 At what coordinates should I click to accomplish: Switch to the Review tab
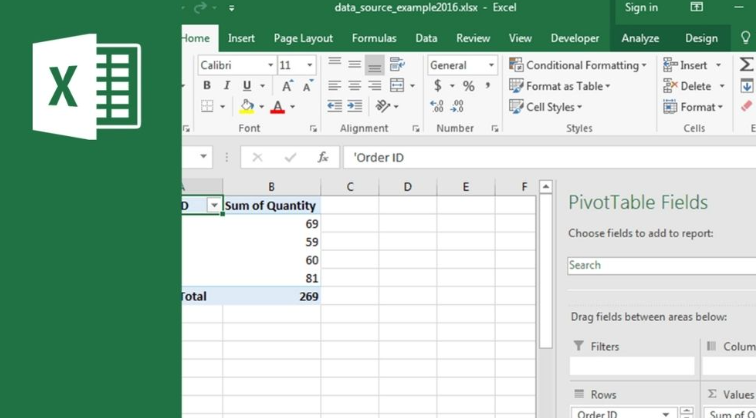[473, 38]
